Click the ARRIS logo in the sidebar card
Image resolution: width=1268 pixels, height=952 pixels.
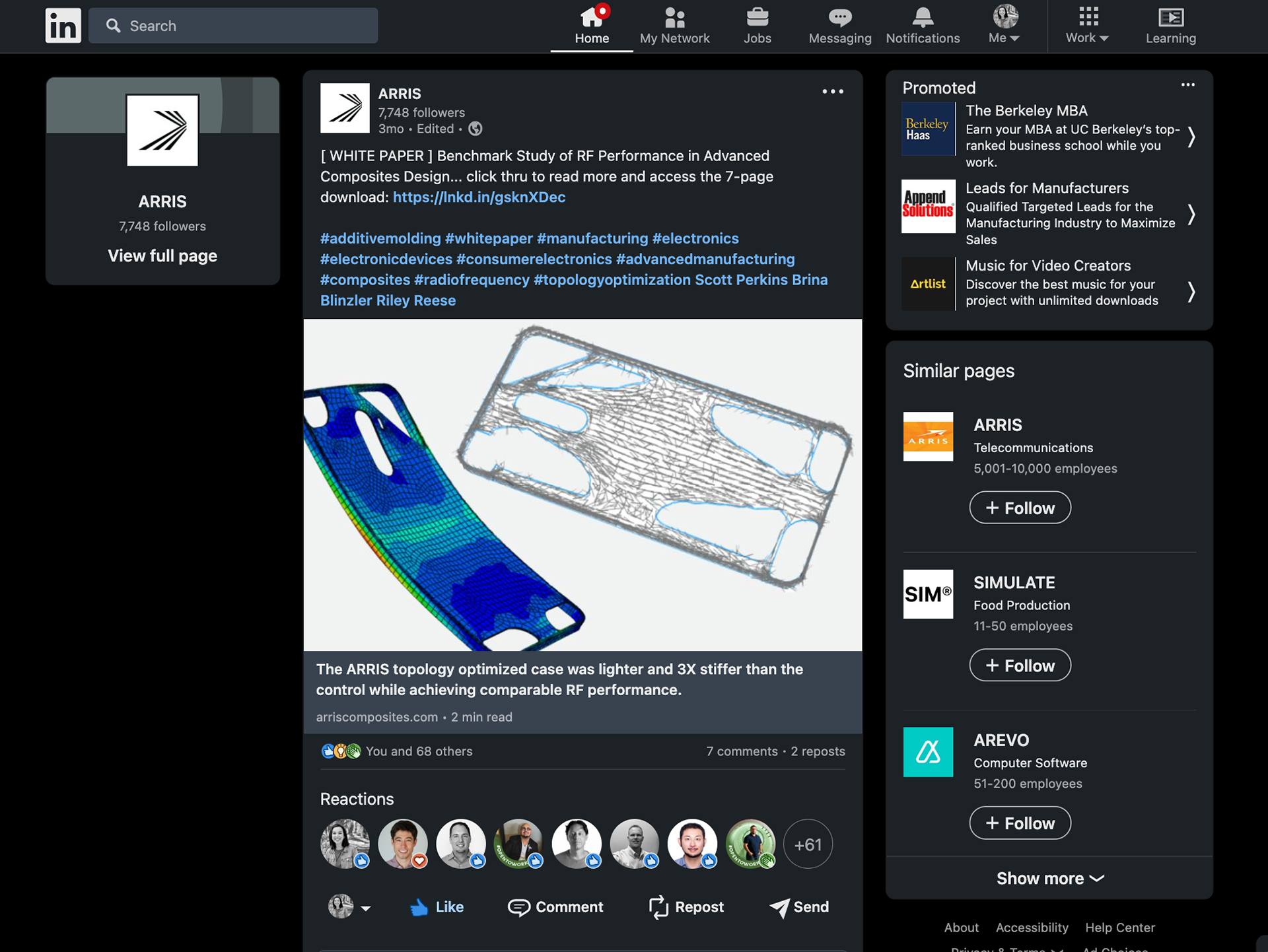(162, 130)
